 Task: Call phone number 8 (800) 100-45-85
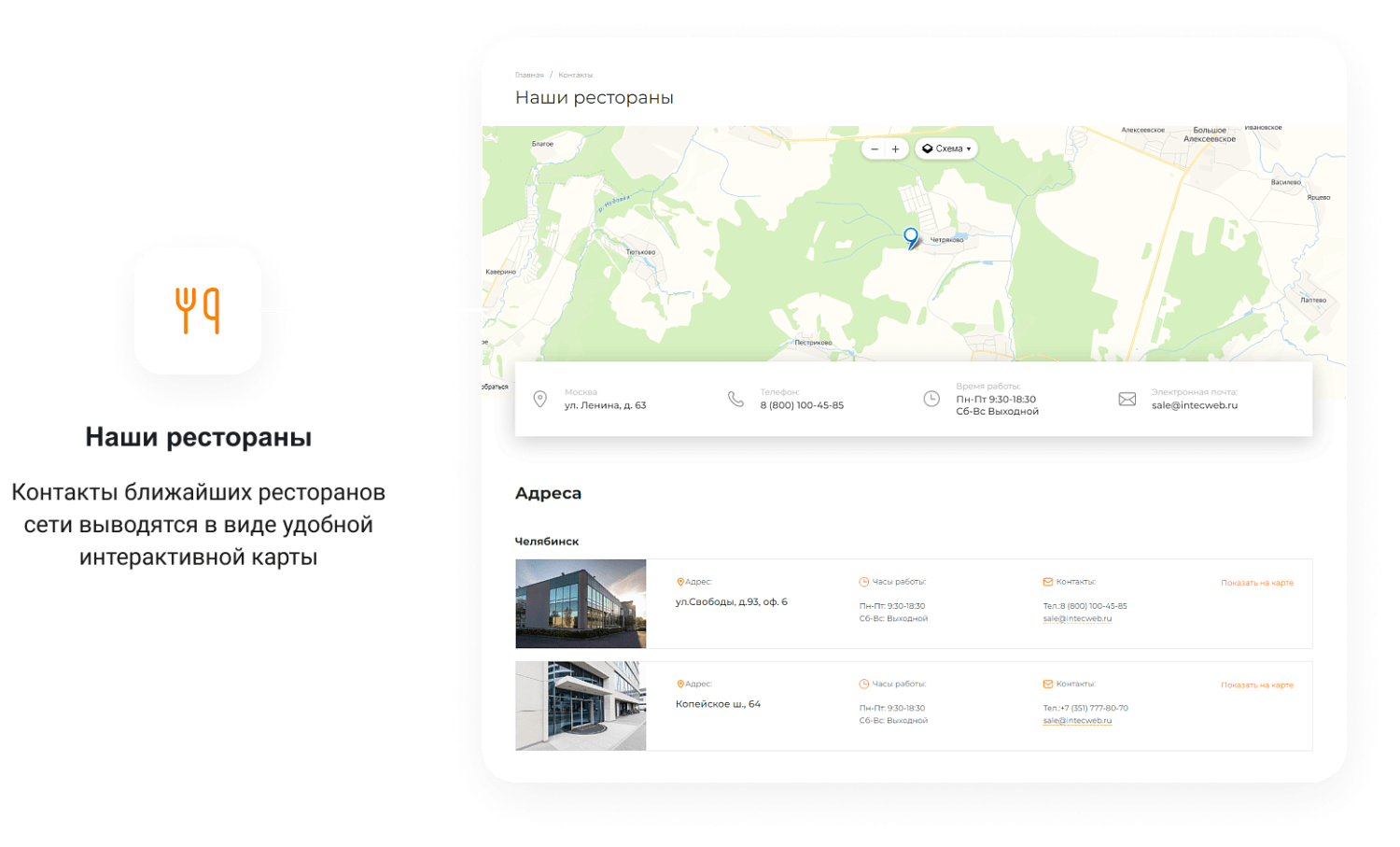[x=802, y=405]
